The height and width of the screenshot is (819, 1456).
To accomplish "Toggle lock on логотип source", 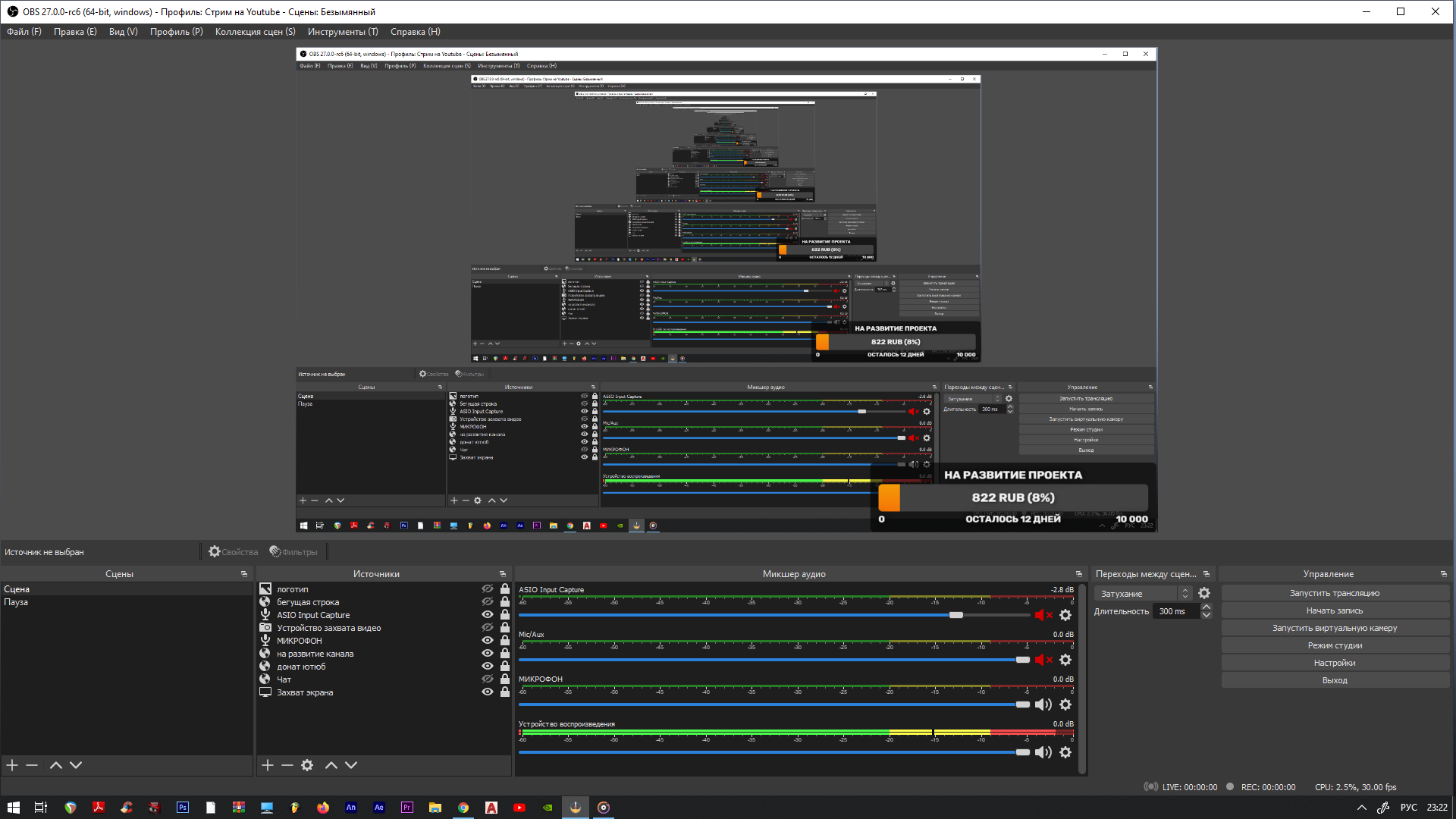I will pyautogui.click(x=505, y=589).
